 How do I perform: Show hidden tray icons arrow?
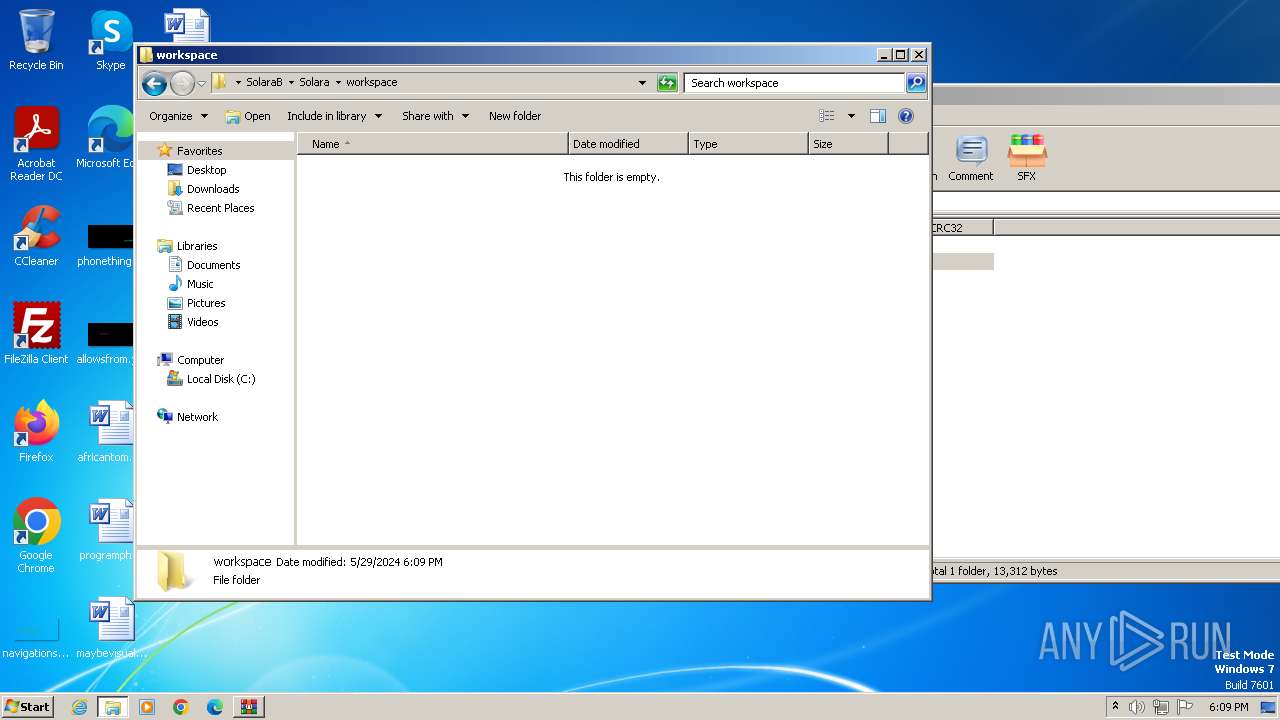(1115, 706)
